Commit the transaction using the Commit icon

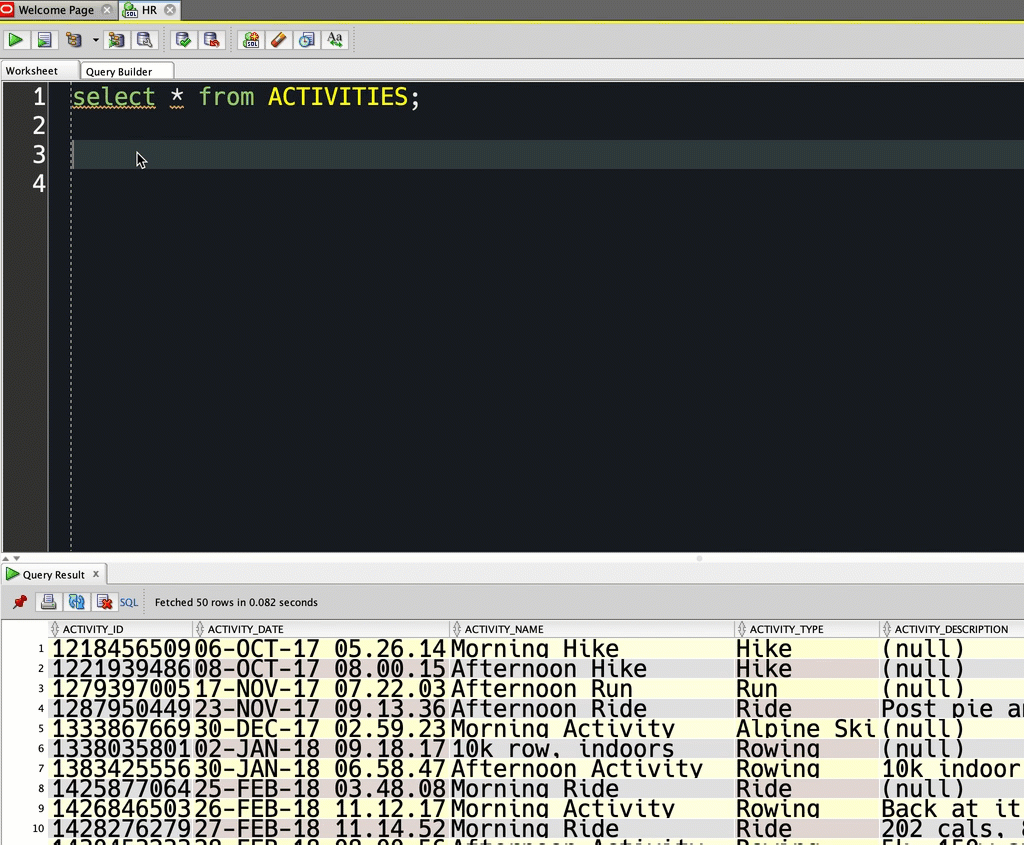pos(182,40)
